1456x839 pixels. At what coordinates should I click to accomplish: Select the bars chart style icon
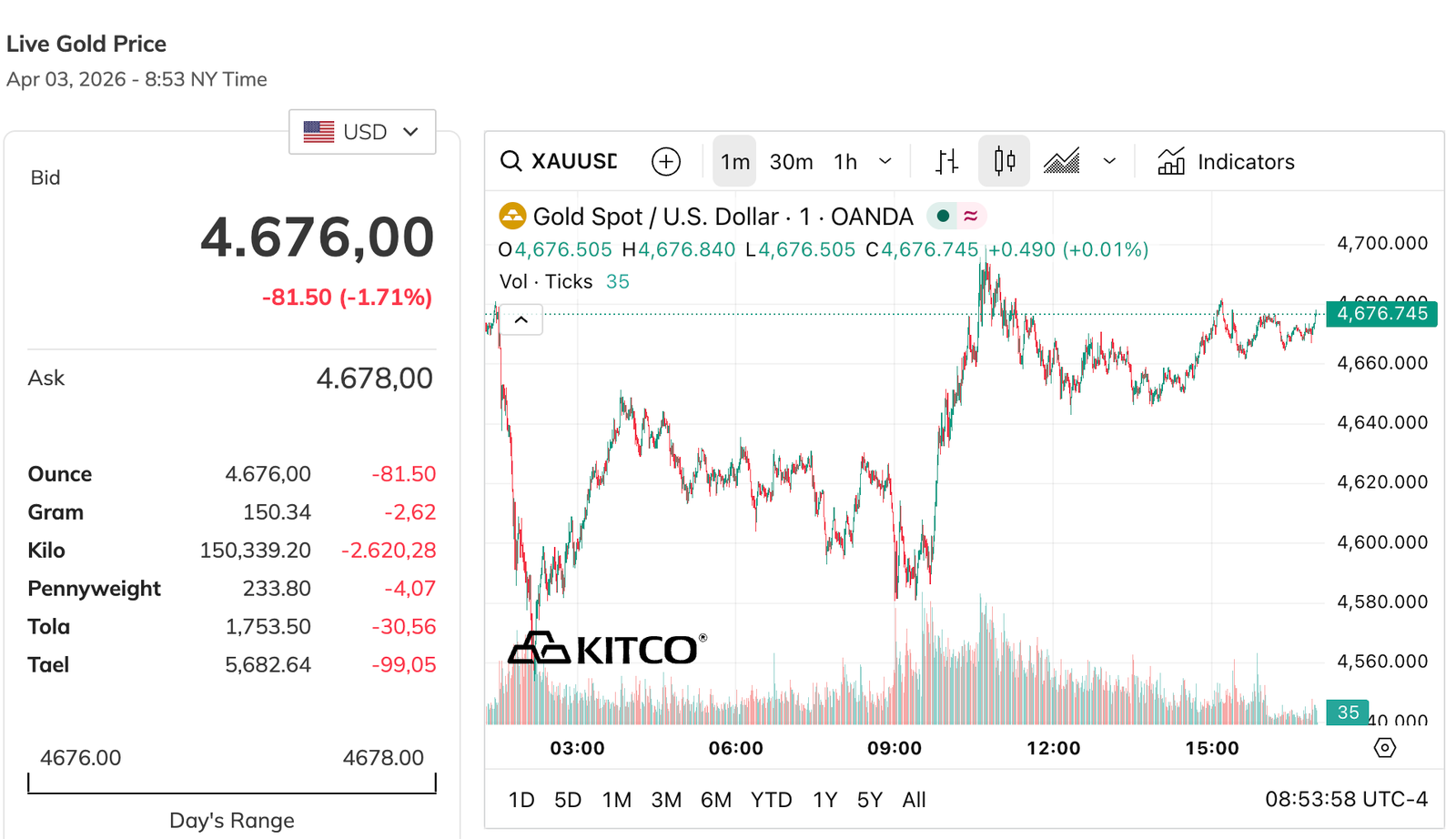[946, 162]
